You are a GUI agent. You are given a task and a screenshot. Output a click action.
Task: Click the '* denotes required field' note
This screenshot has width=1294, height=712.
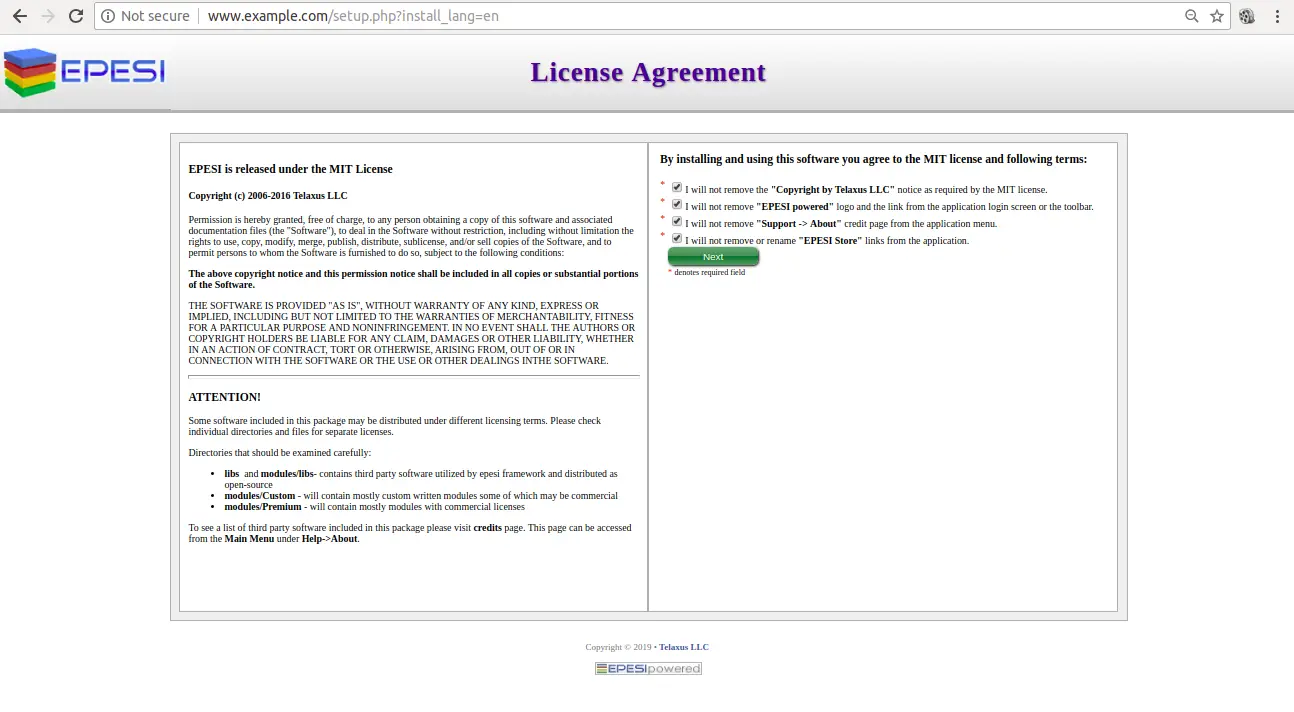click(x=706, y=272)
